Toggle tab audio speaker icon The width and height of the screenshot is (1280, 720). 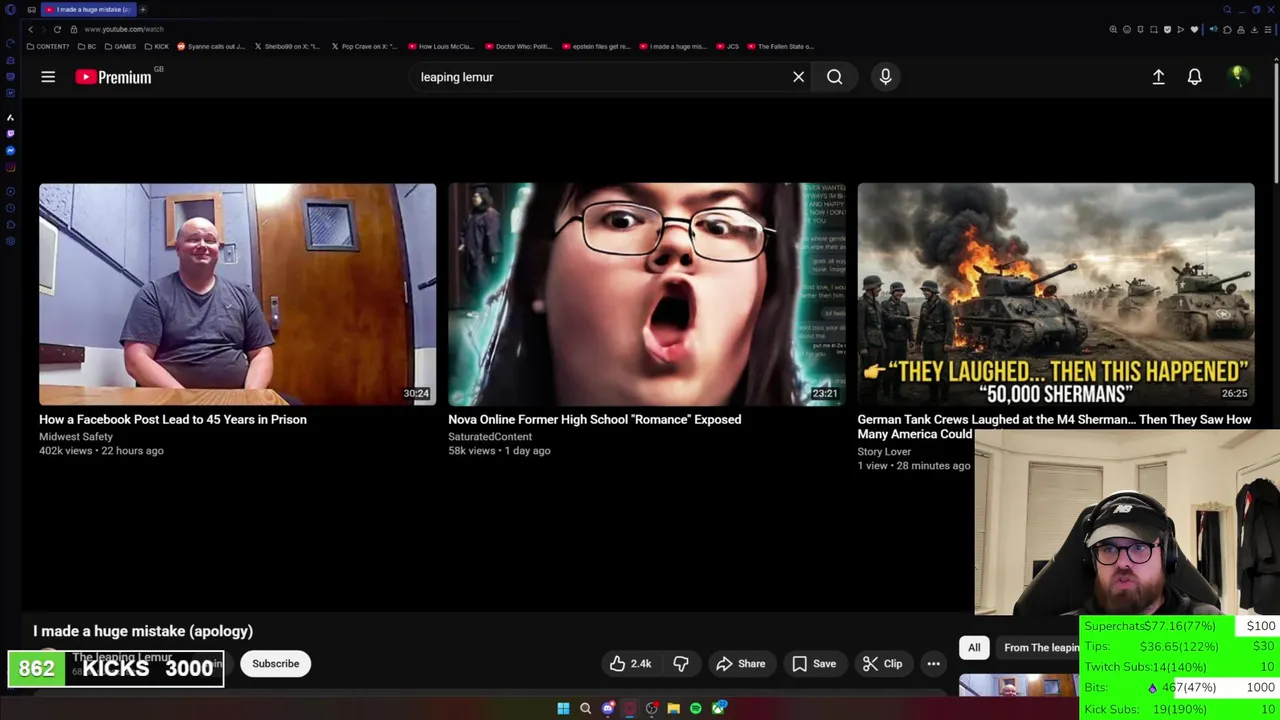click(x=1214, y=29)
